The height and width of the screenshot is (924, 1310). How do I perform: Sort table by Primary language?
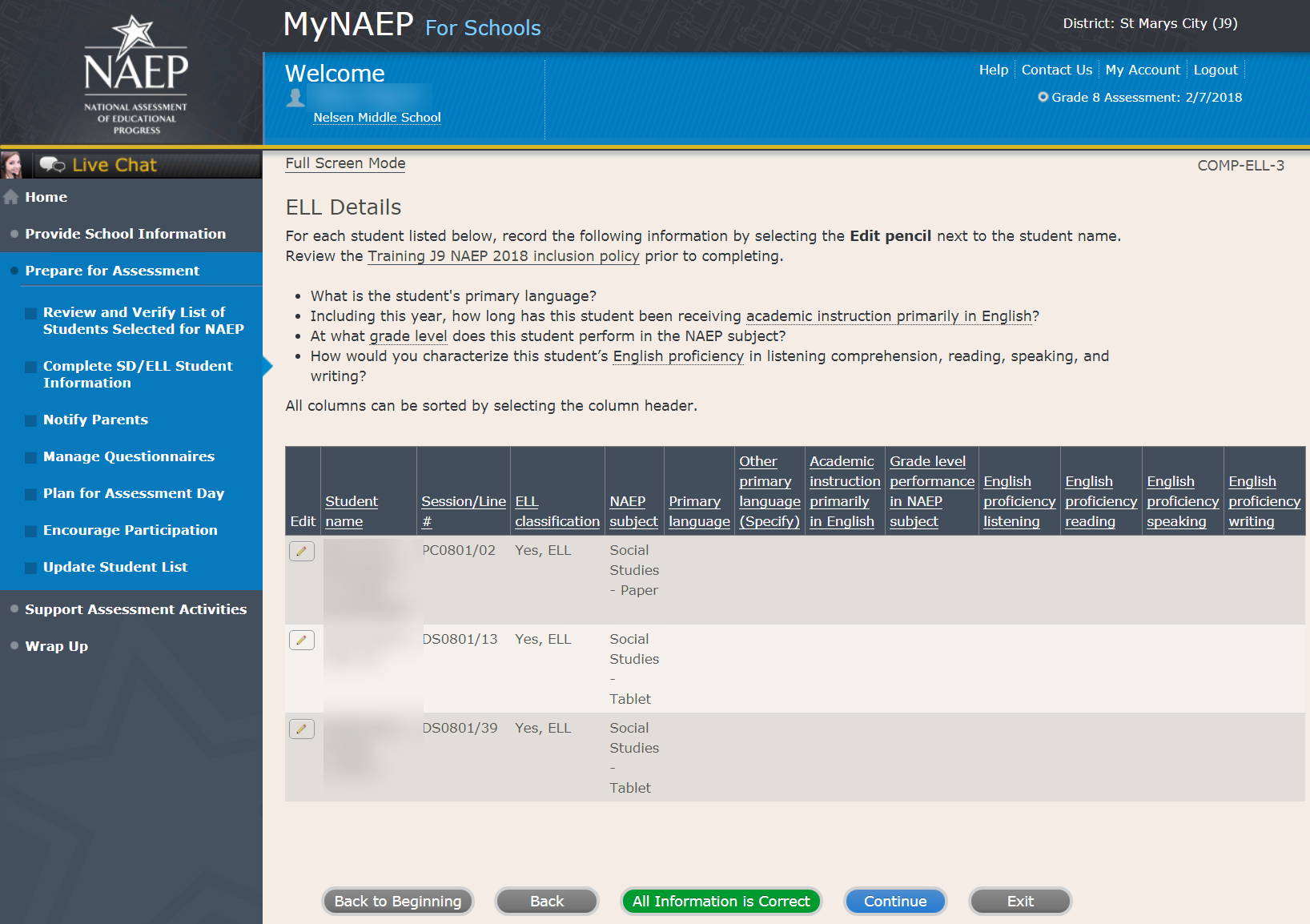coord(699,511)
